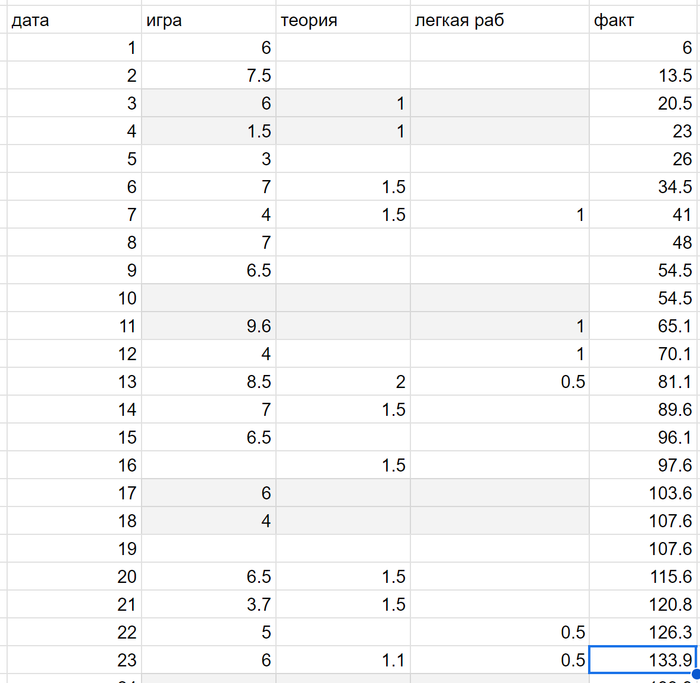Viewport: 700px width, 683px height.
Task: Click the факт cell with 120.8
Action: pos(643,603)
